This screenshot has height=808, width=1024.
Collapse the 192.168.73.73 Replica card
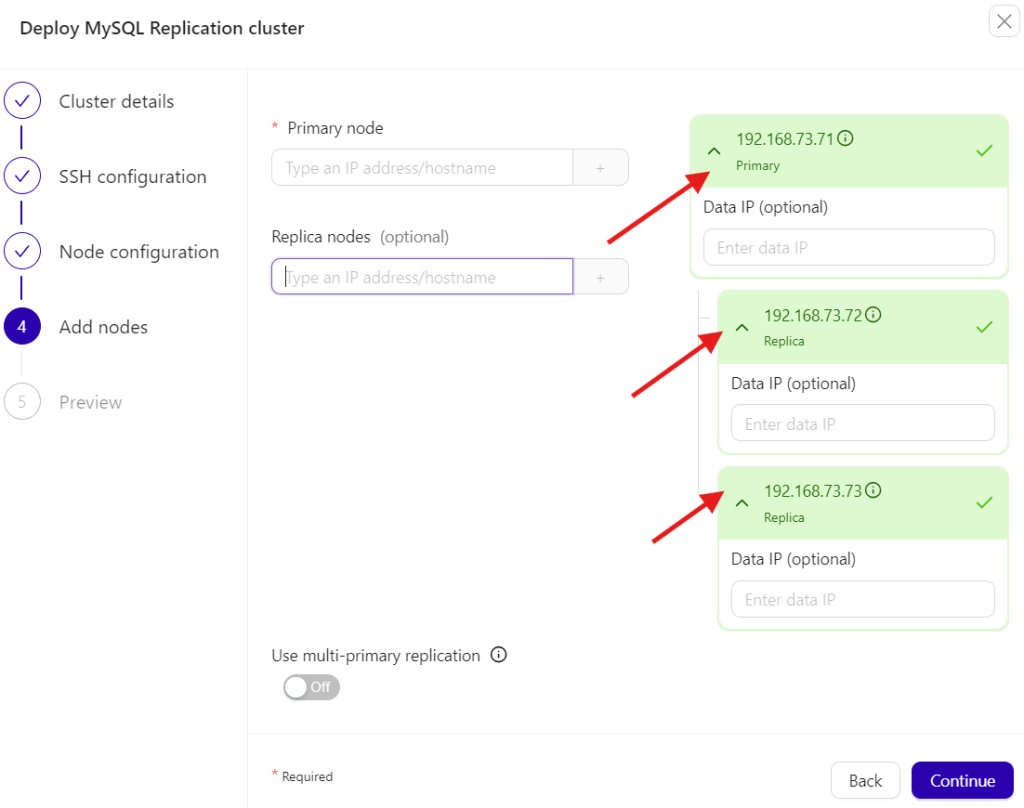pos(742,503)
